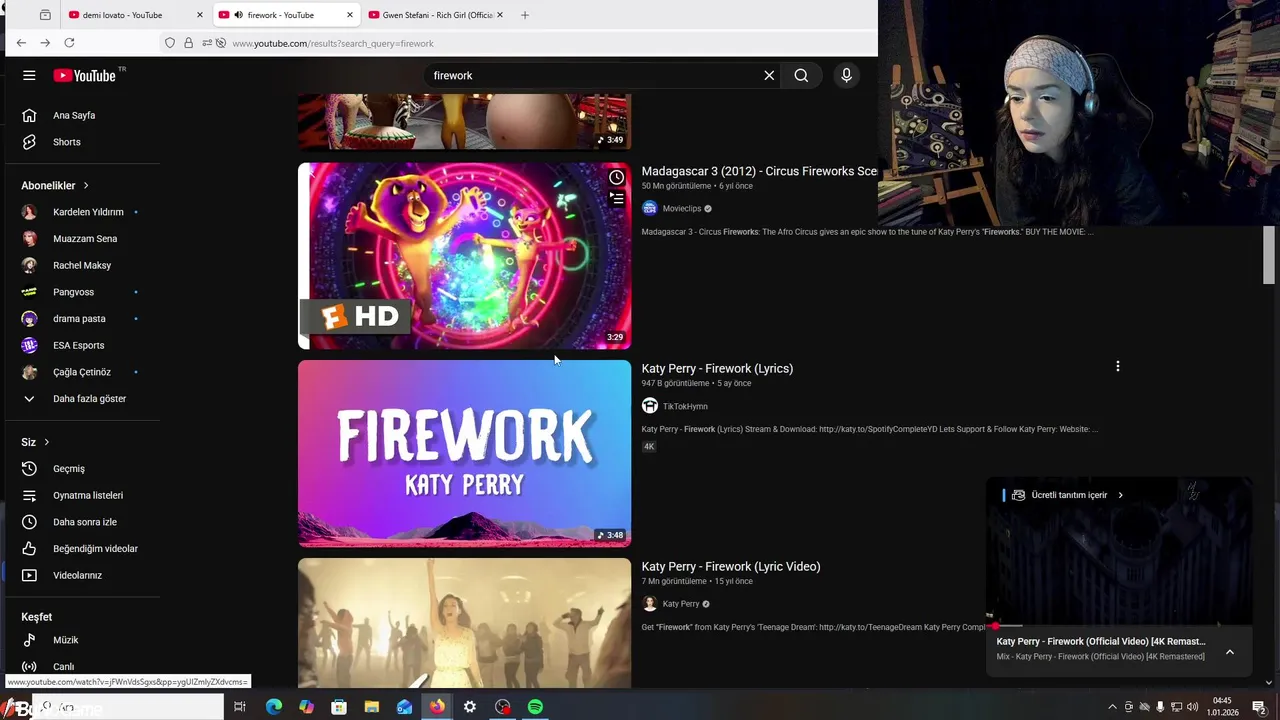
Task: Open Spotify from the taskbar
Action: 535,707
